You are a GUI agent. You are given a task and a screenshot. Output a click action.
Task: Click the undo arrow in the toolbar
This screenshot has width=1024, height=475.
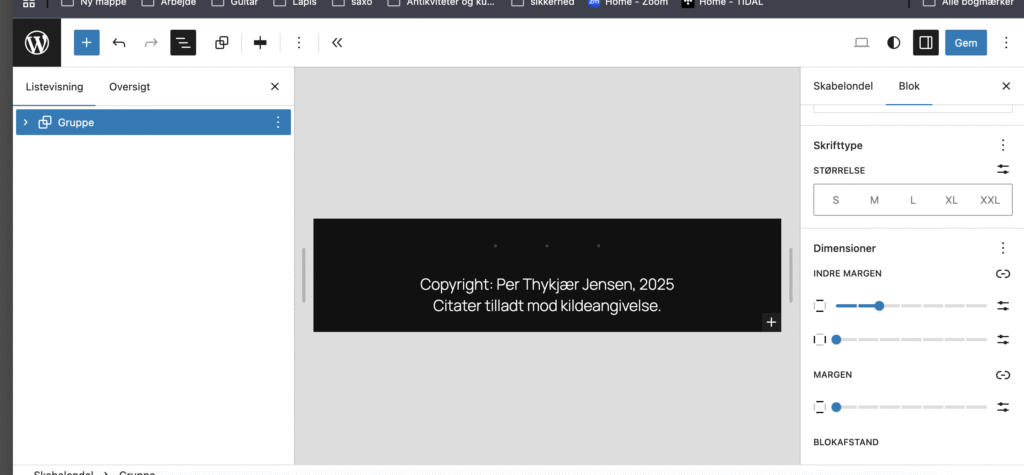click(x=119, y=43)
